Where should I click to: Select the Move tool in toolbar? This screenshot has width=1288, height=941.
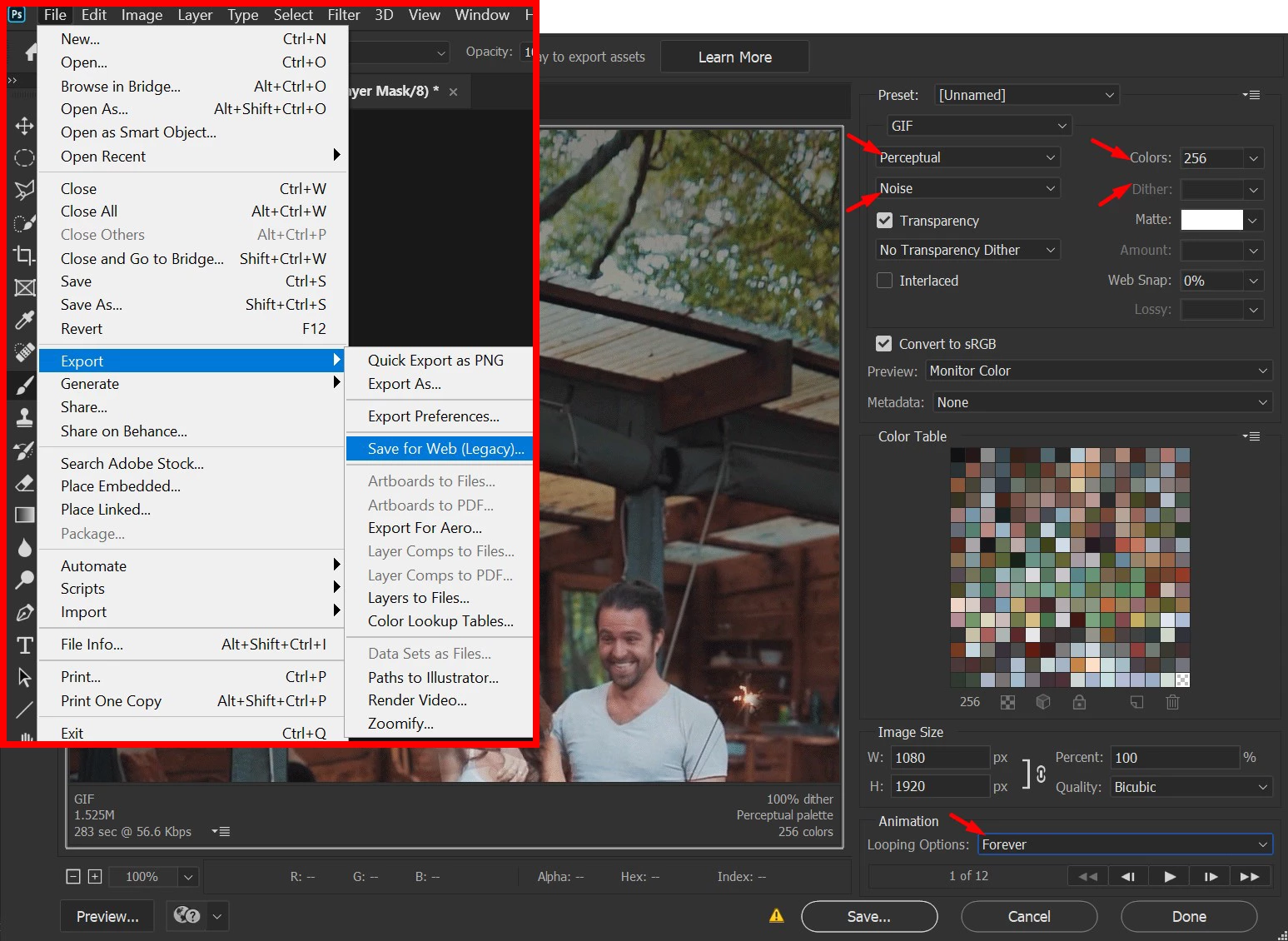[x=24, y=127]
